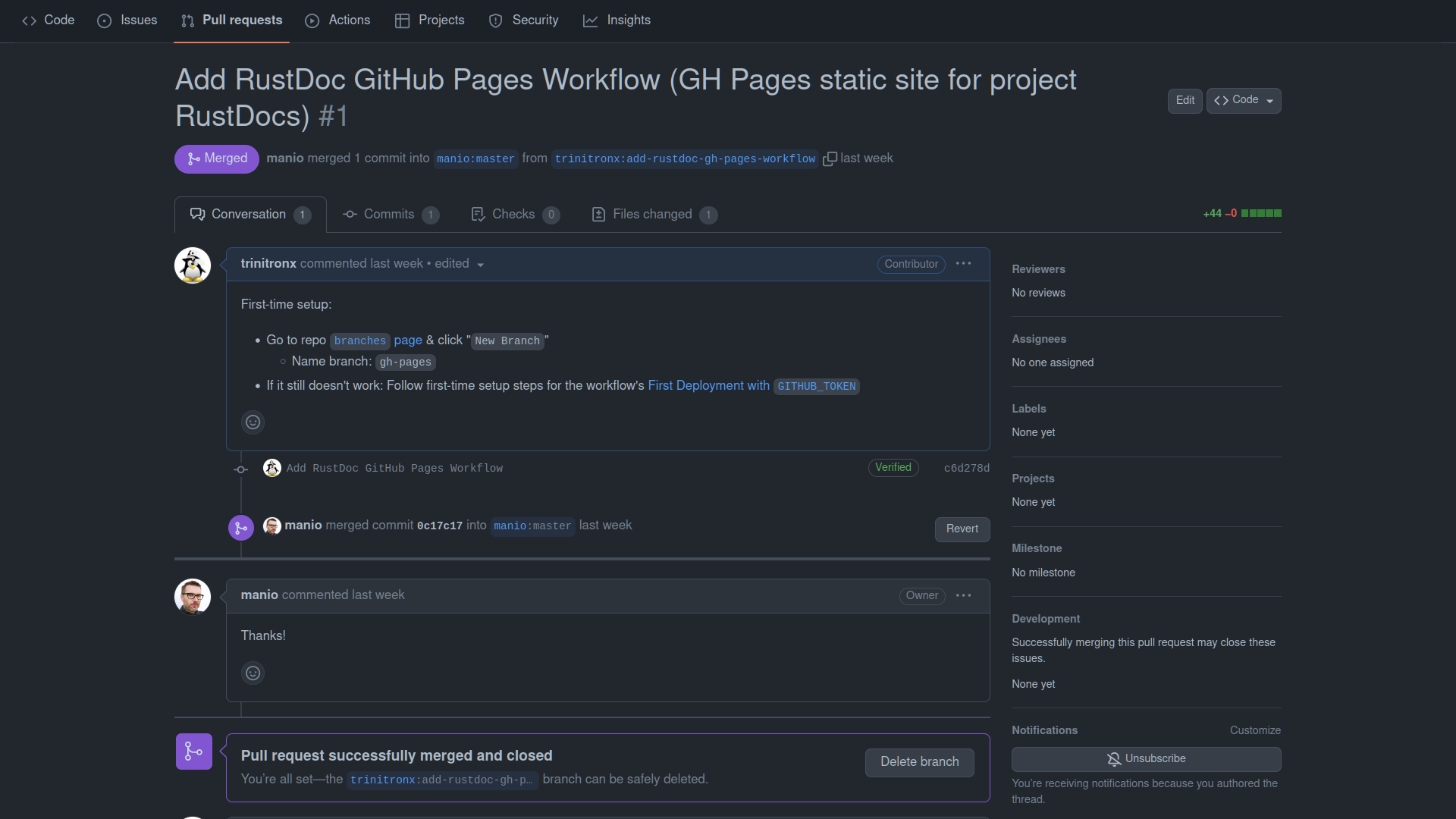Open the Customize notifications option
Screen dimensions: 1456x819
pyautogui.click(x=1255, y=730)
